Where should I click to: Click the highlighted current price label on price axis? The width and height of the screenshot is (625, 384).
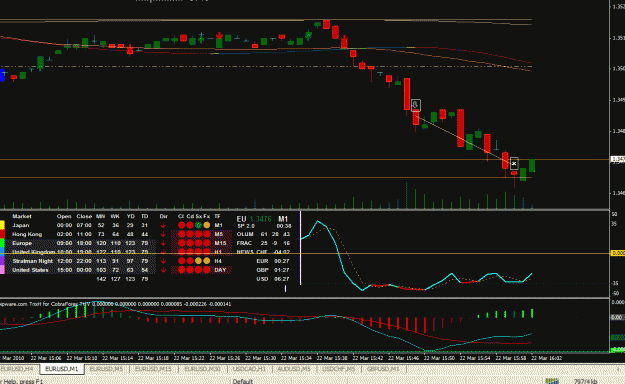(618, 160)
